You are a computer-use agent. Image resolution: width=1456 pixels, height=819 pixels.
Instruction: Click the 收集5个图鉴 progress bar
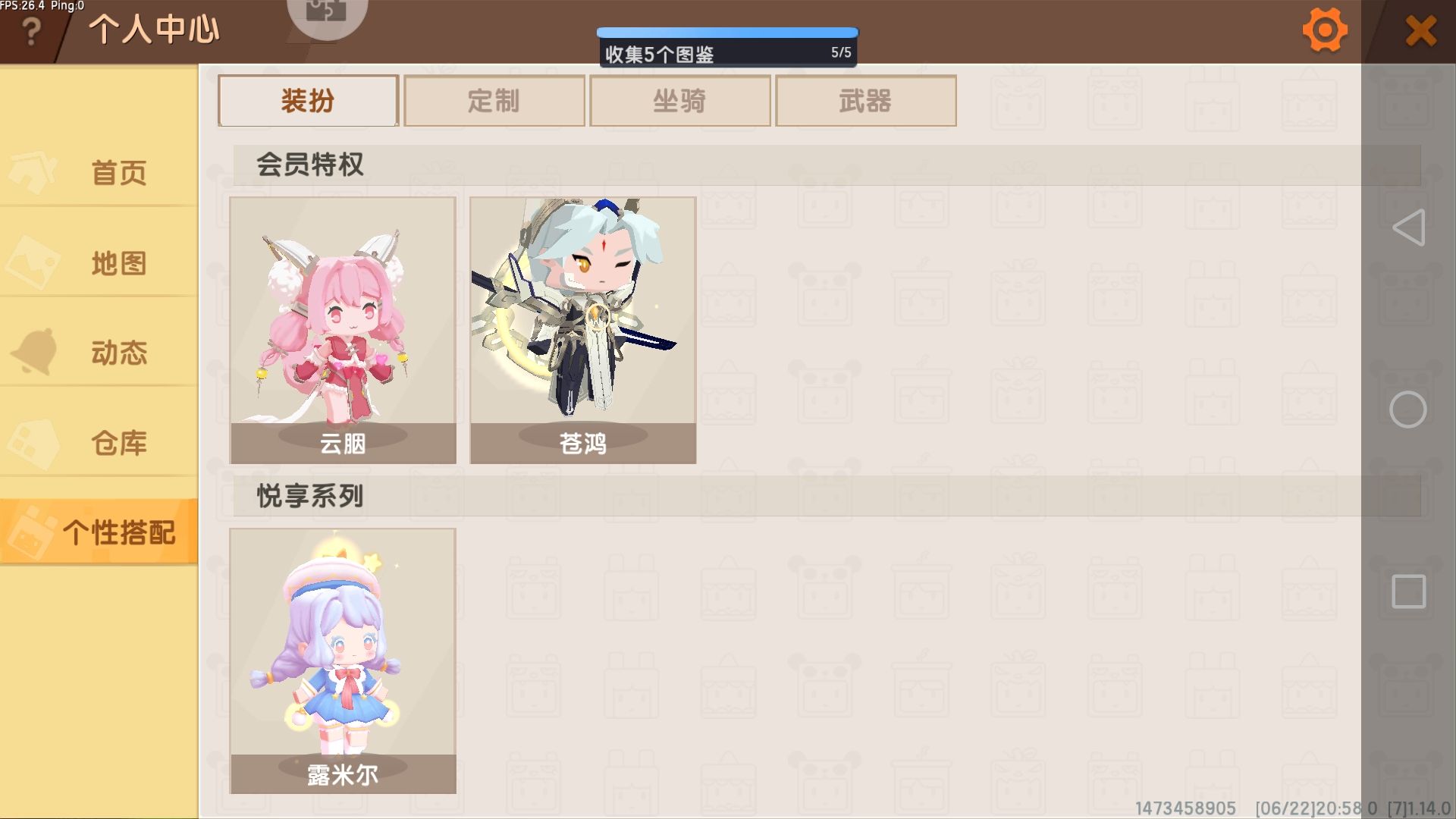tap(727, 47)
